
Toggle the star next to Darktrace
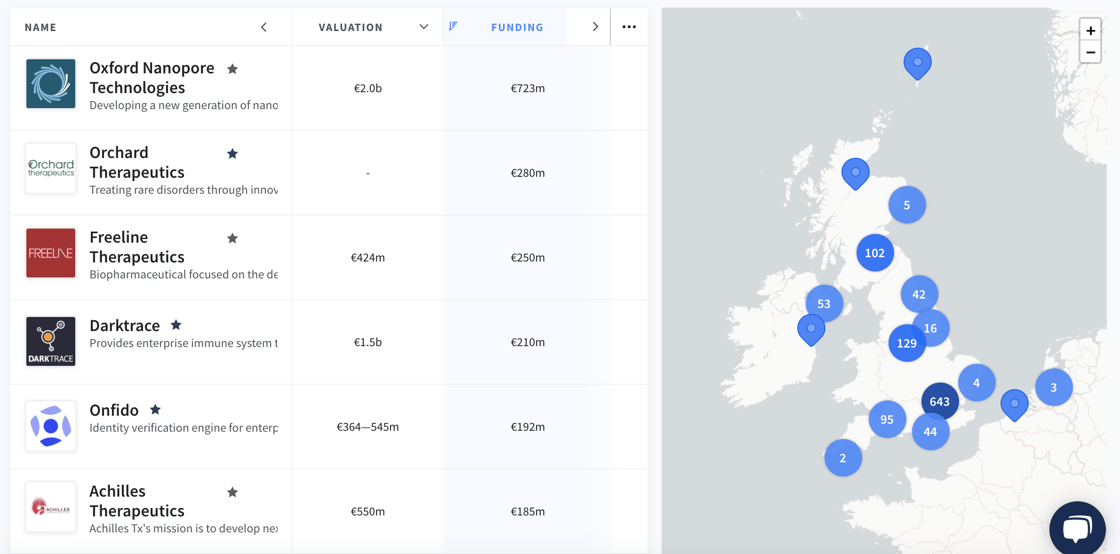click(176, 325)
